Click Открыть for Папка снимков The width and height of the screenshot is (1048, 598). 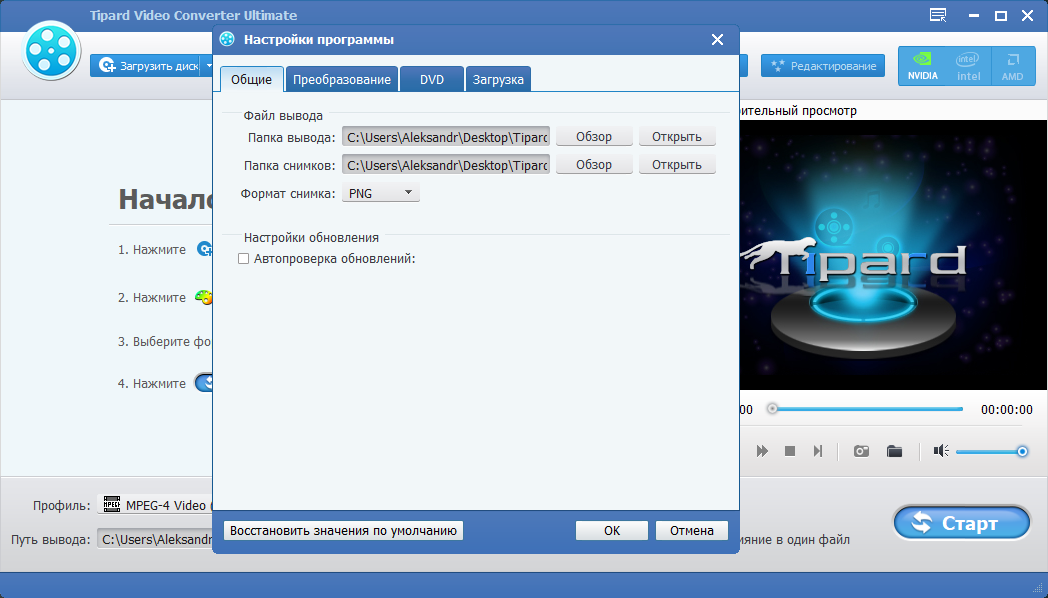tap(677, 165)
